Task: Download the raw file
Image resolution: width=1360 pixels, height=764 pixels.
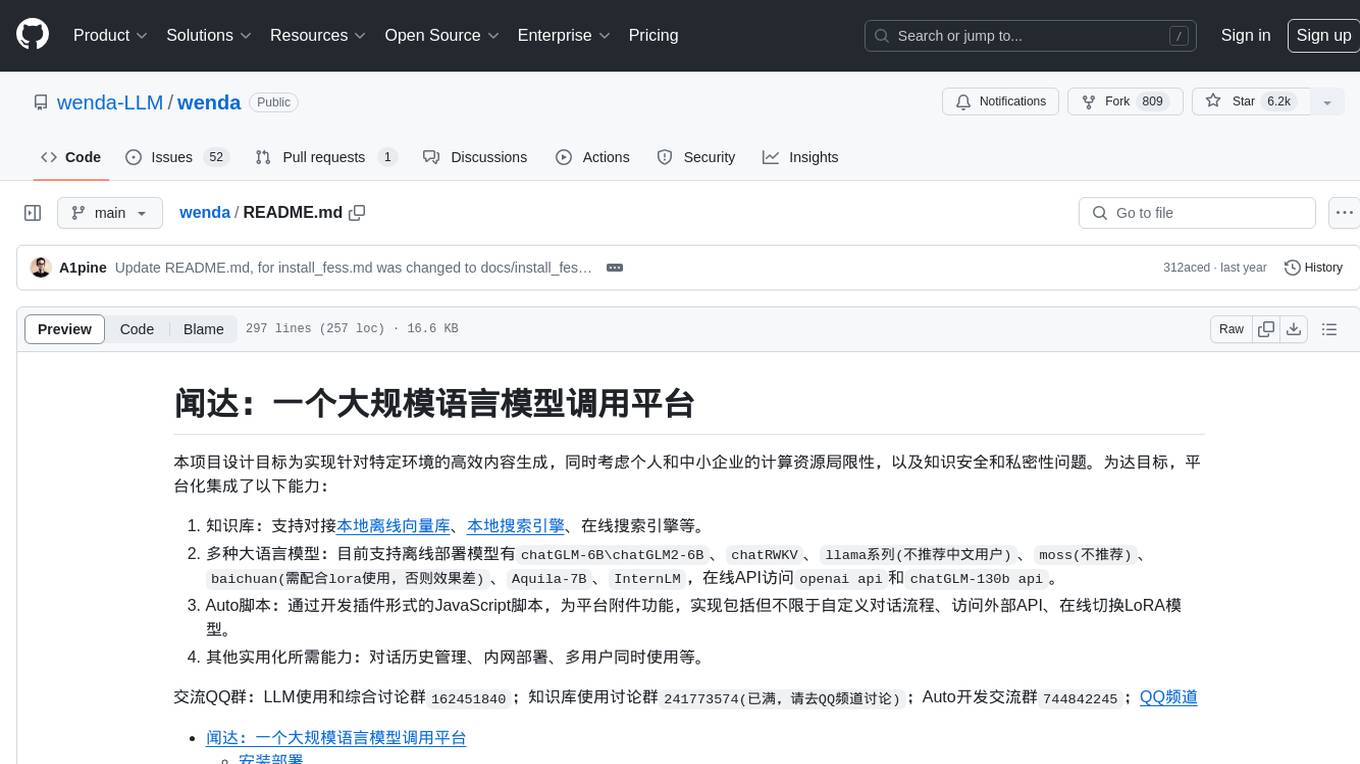Action: (x=1293, y=329)
